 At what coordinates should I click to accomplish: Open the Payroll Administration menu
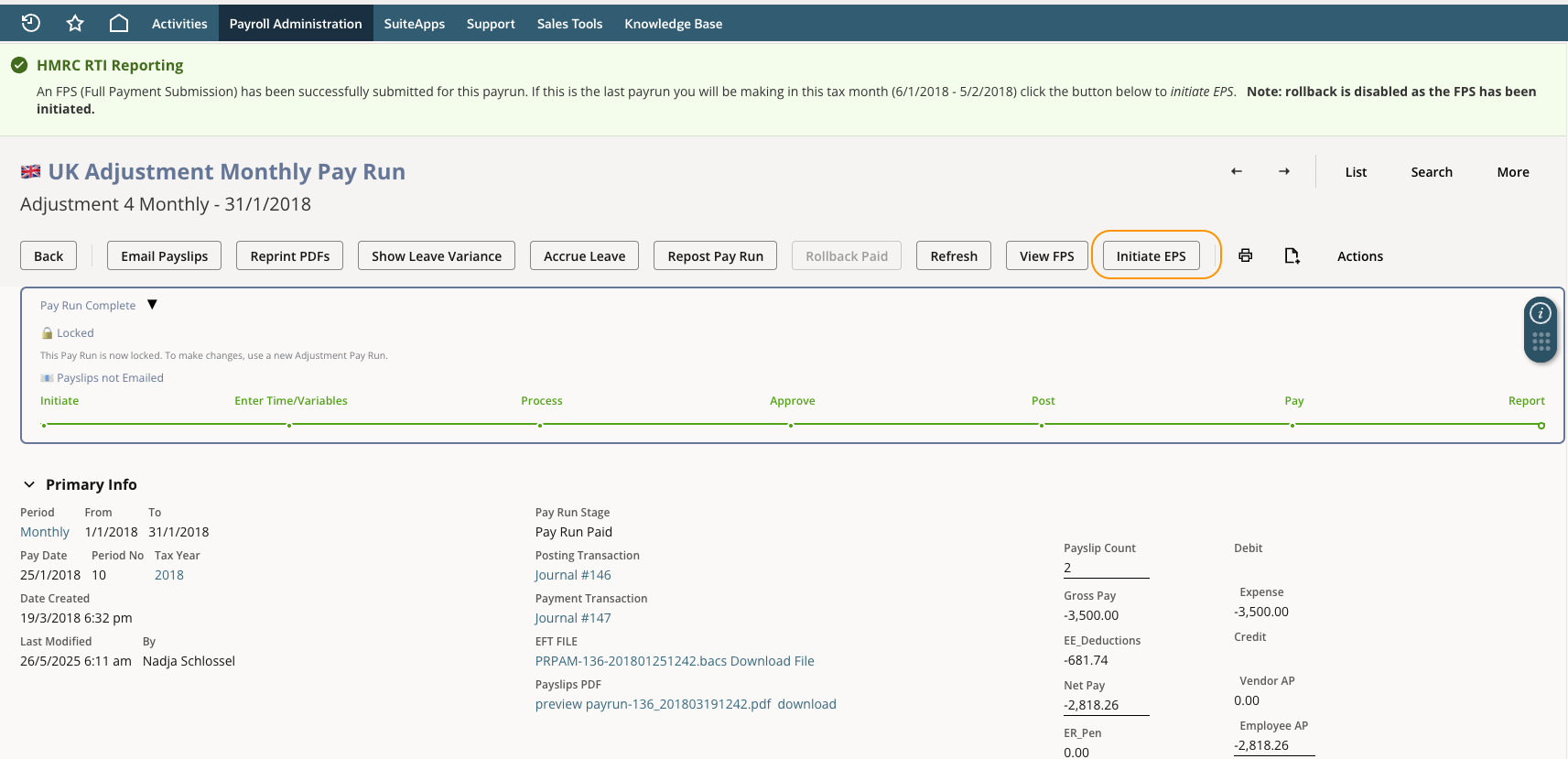[296, 24]
